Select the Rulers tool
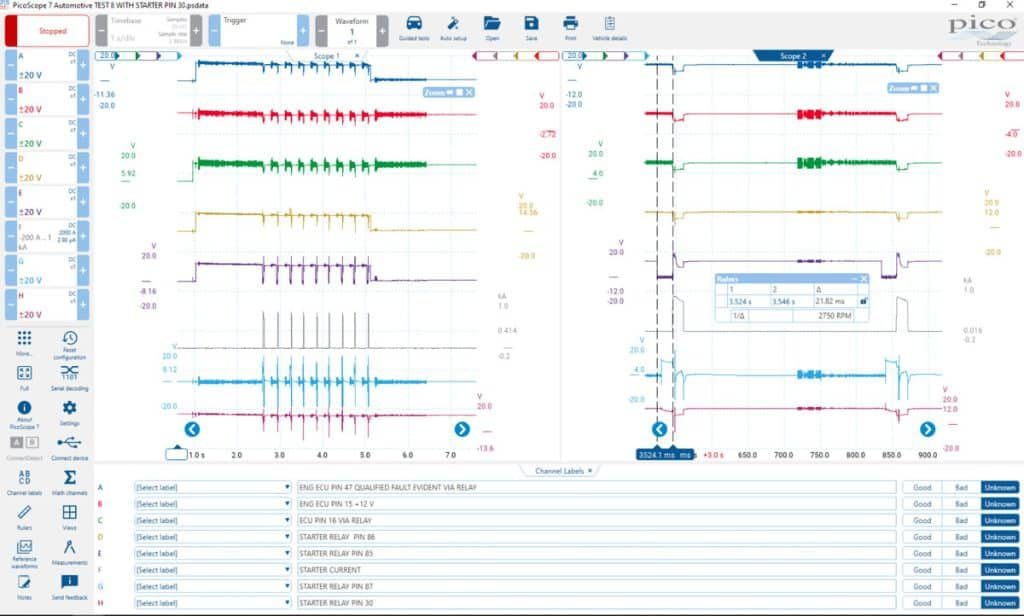The height and width of the screenshot is (616, 1024). 24,517
